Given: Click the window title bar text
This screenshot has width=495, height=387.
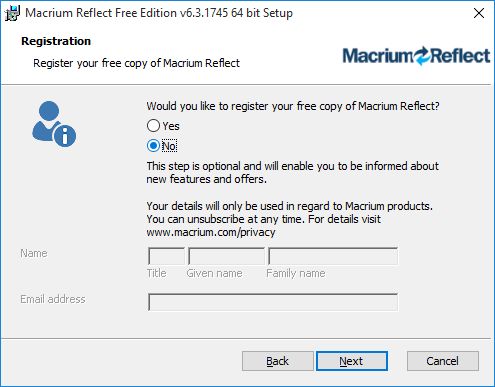Looking at the screenshot, I should pos(159,13).
